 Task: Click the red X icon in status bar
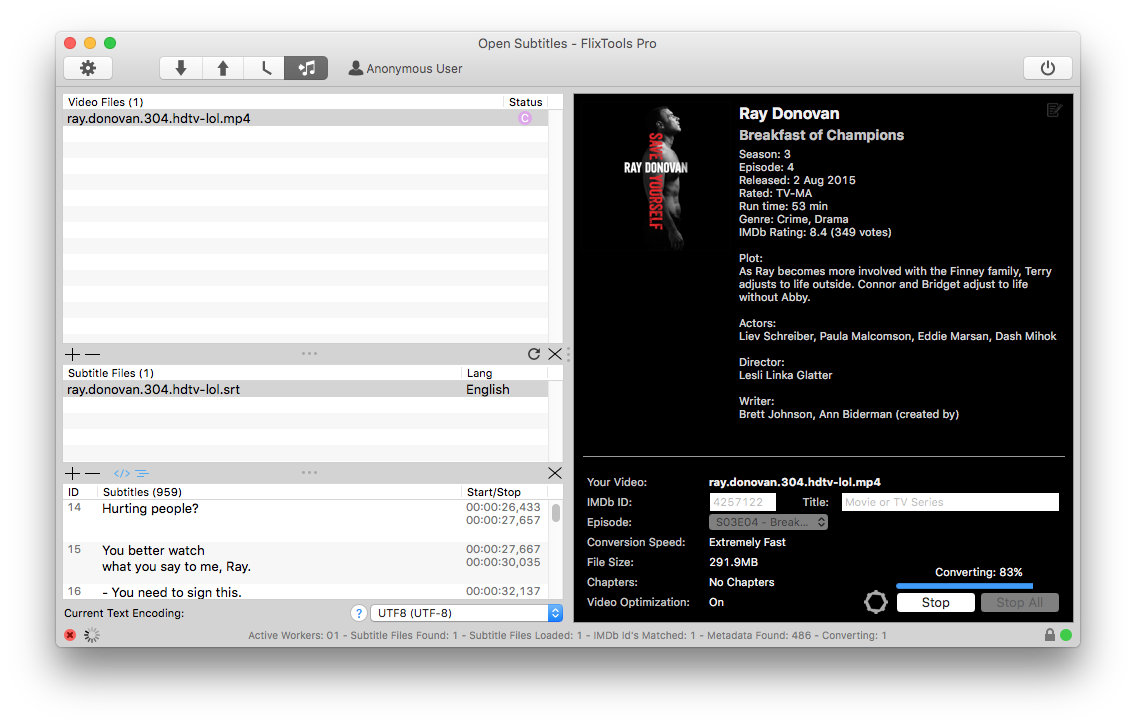(x=70, y=635)
